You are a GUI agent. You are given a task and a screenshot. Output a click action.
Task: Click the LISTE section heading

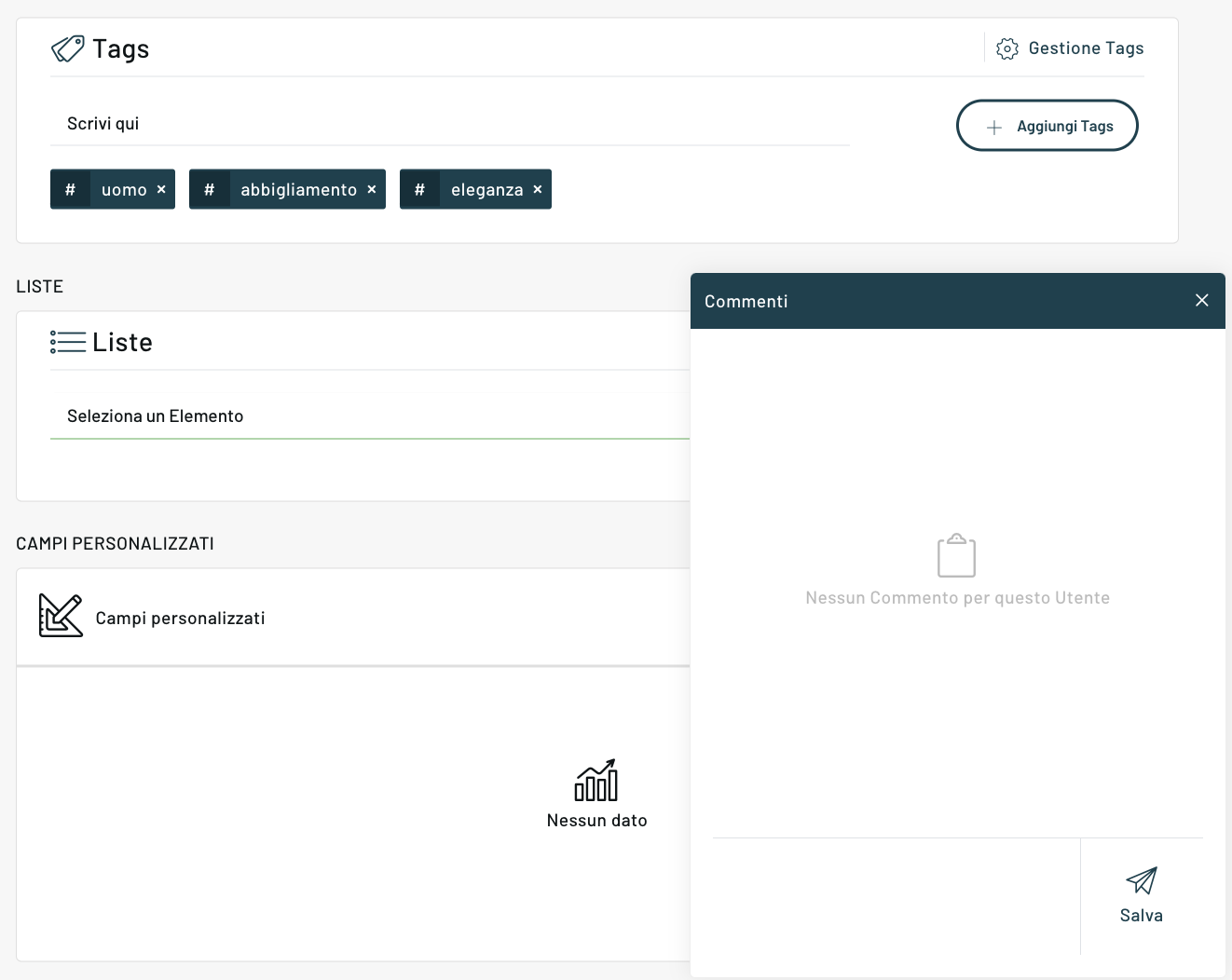coord(40,287)
